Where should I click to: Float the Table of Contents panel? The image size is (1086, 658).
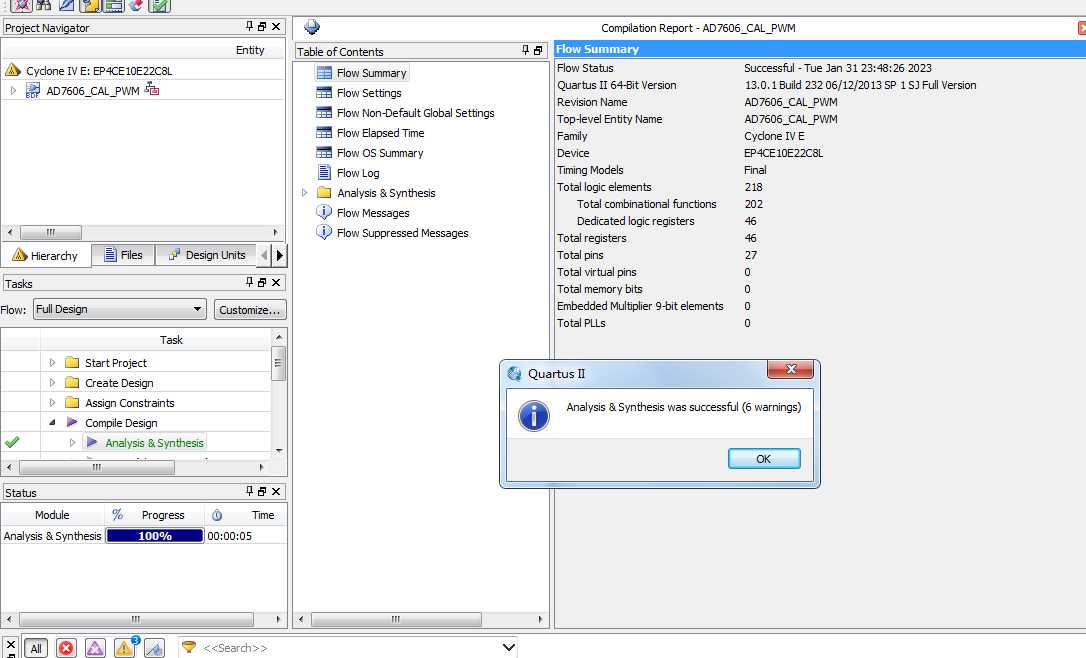[537, 51]
